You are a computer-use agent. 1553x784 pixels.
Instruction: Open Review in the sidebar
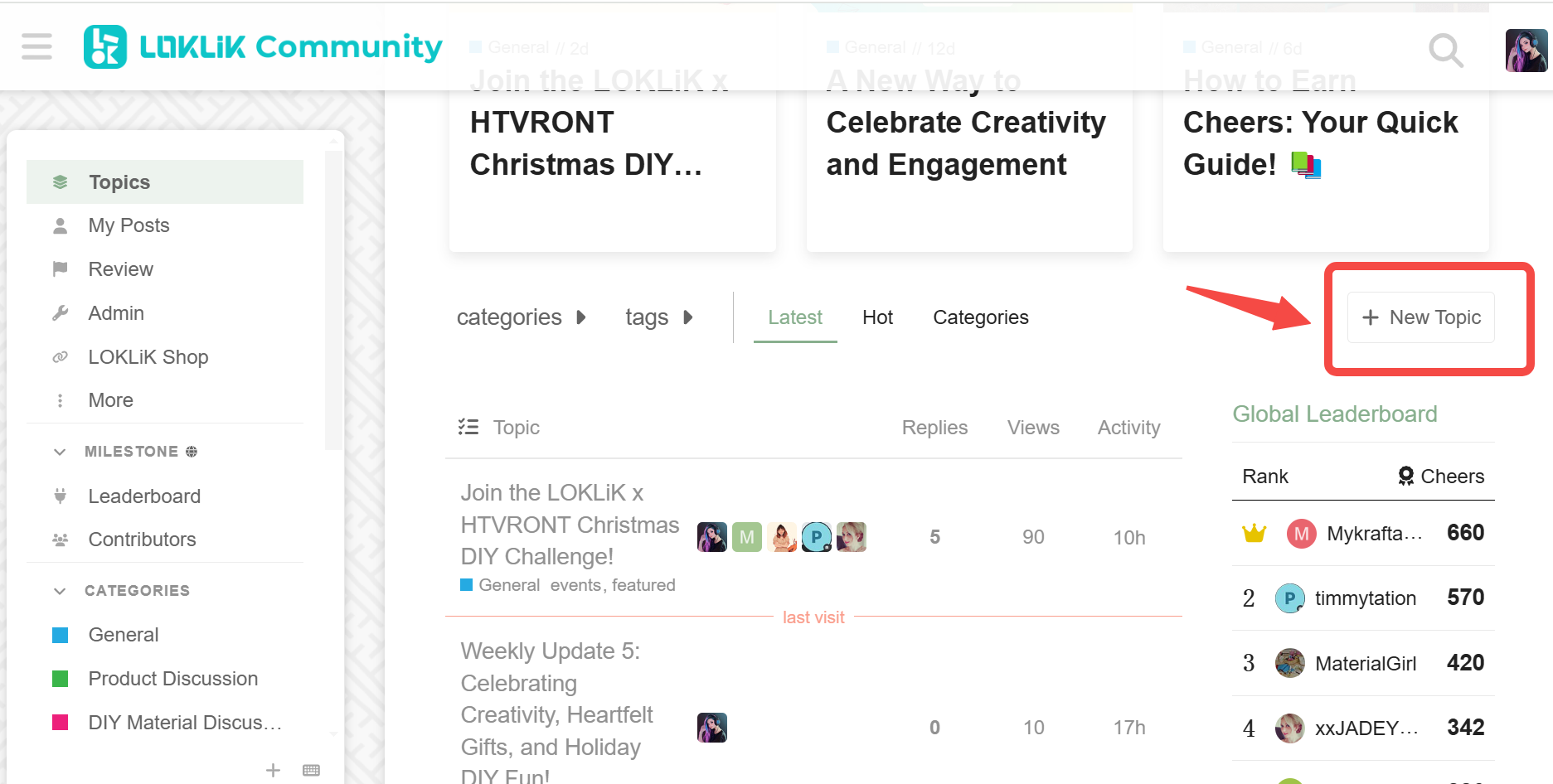pyautogui.click(x=165, y=269)
